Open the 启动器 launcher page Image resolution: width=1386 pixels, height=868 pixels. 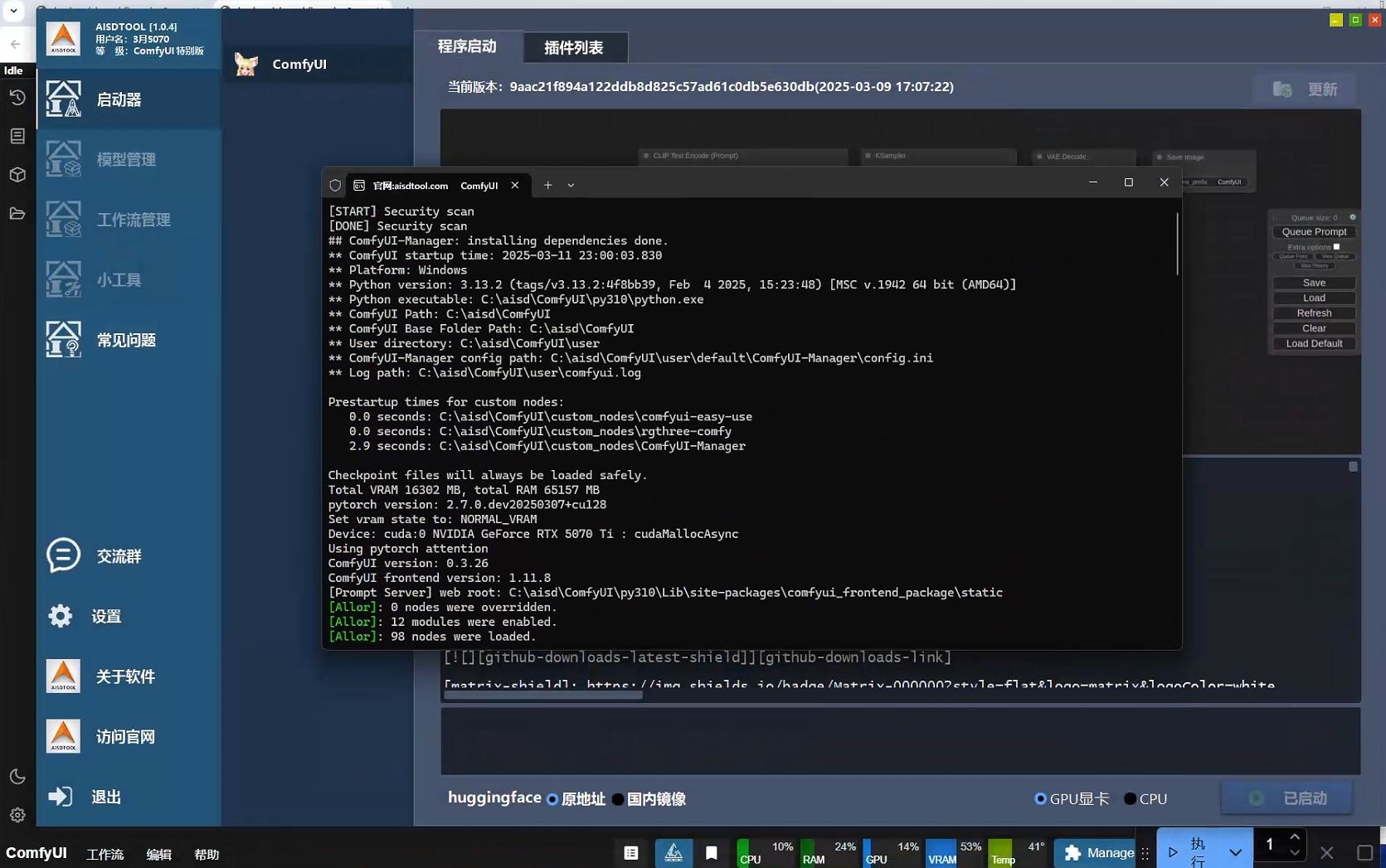click(129, 99)
